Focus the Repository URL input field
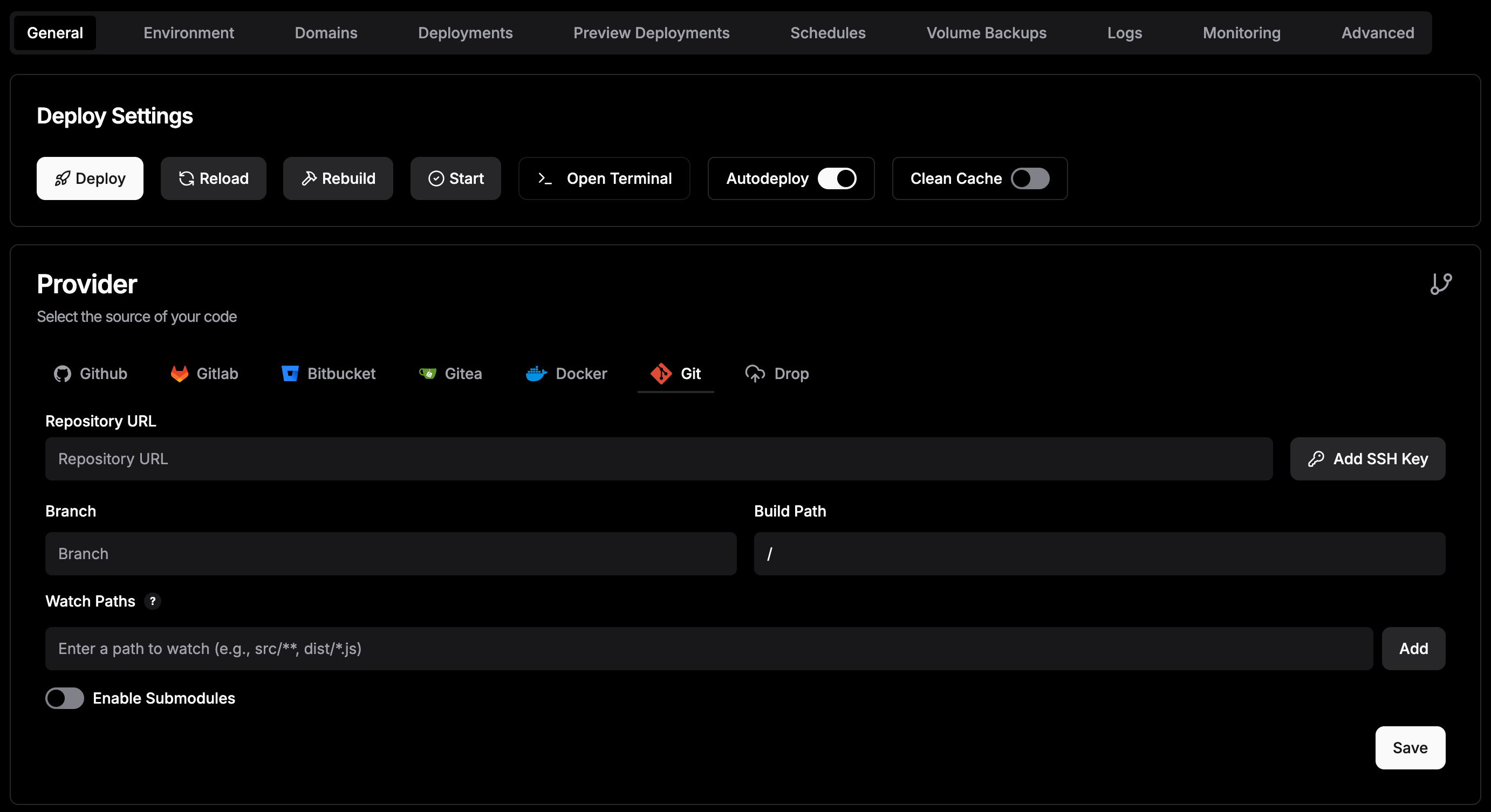1491x812 pixels. tap(659, 459)
